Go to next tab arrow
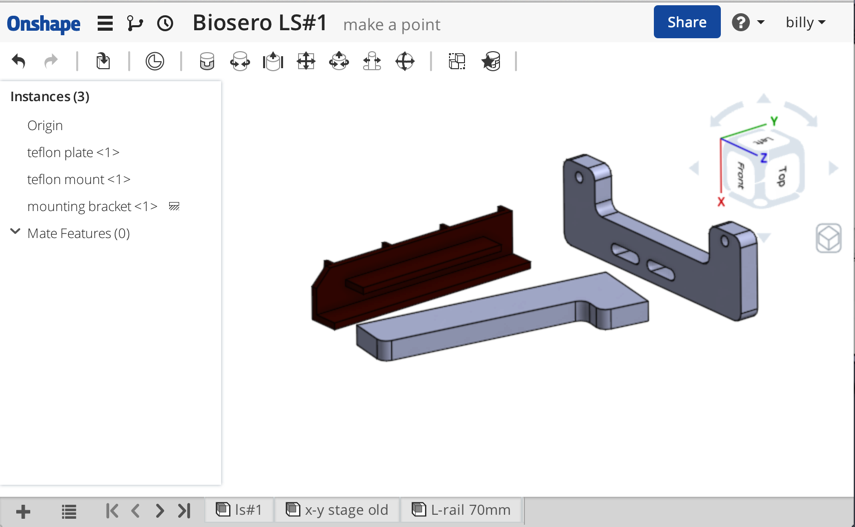The image size is (855, 527). coord(159,511)
